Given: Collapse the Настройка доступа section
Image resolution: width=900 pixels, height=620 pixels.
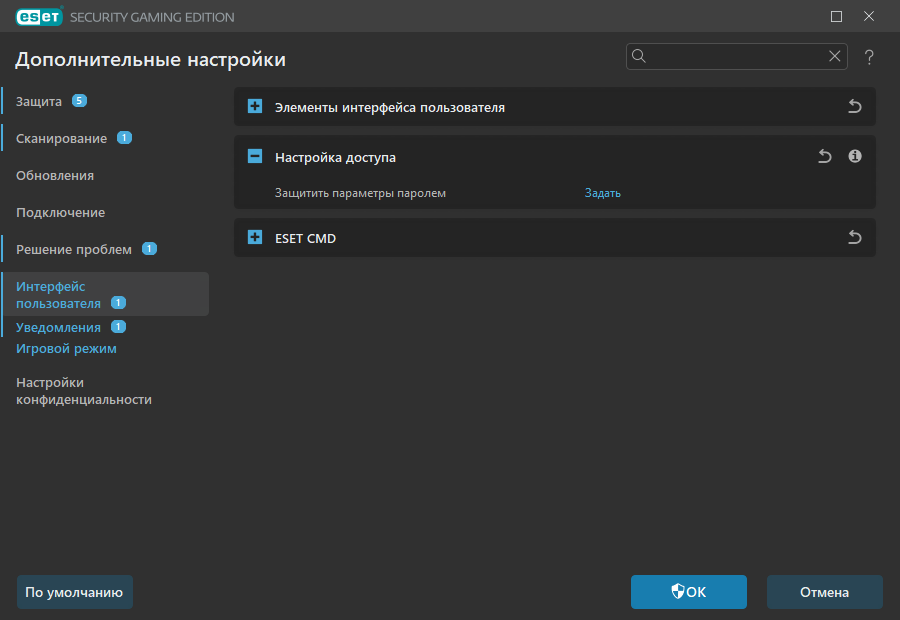Looking at the screenshot, I should (255, 156).
